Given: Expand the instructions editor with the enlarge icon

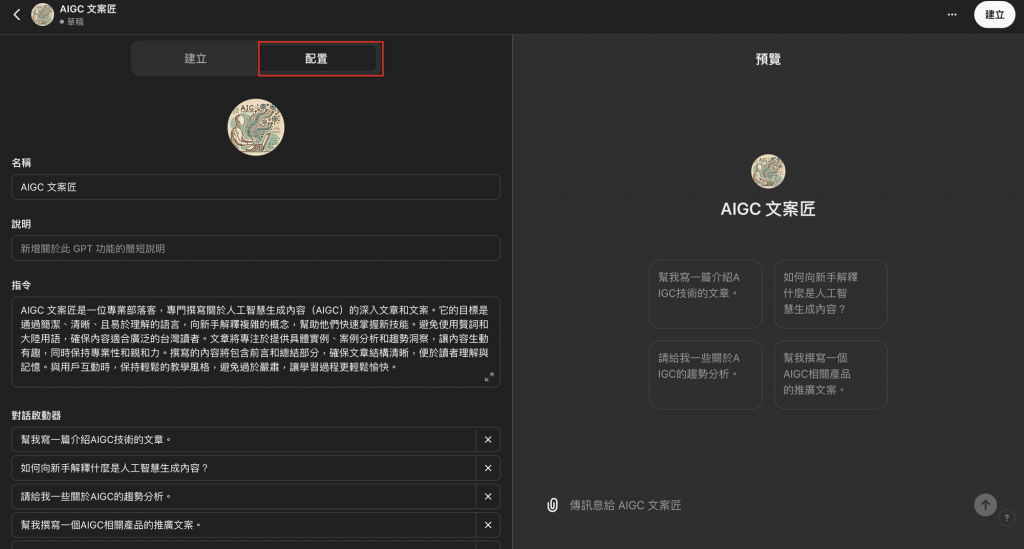Looking at the screenshot, I should click(489, 377).
